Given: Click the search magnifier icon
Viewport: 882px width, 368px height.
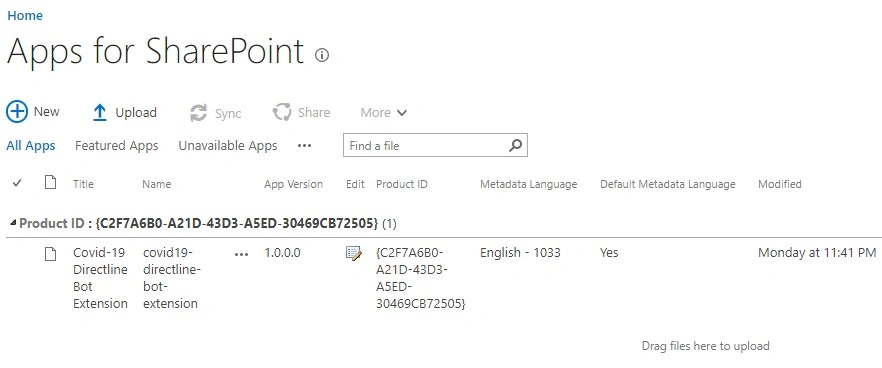Looking at the screenshot, I should 515,145.
